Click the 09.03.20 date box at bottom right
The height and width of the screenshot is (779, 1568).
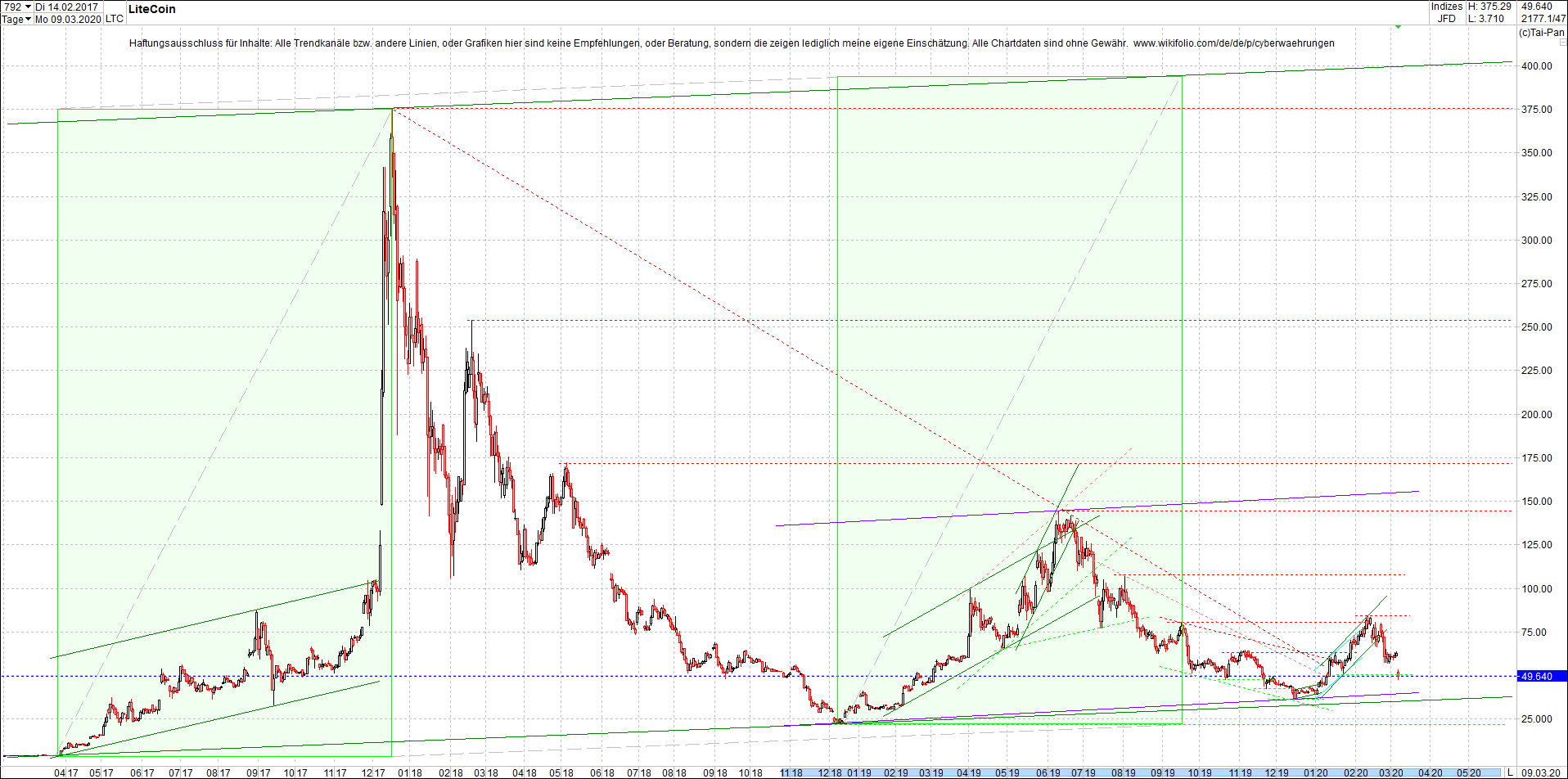1543,772
